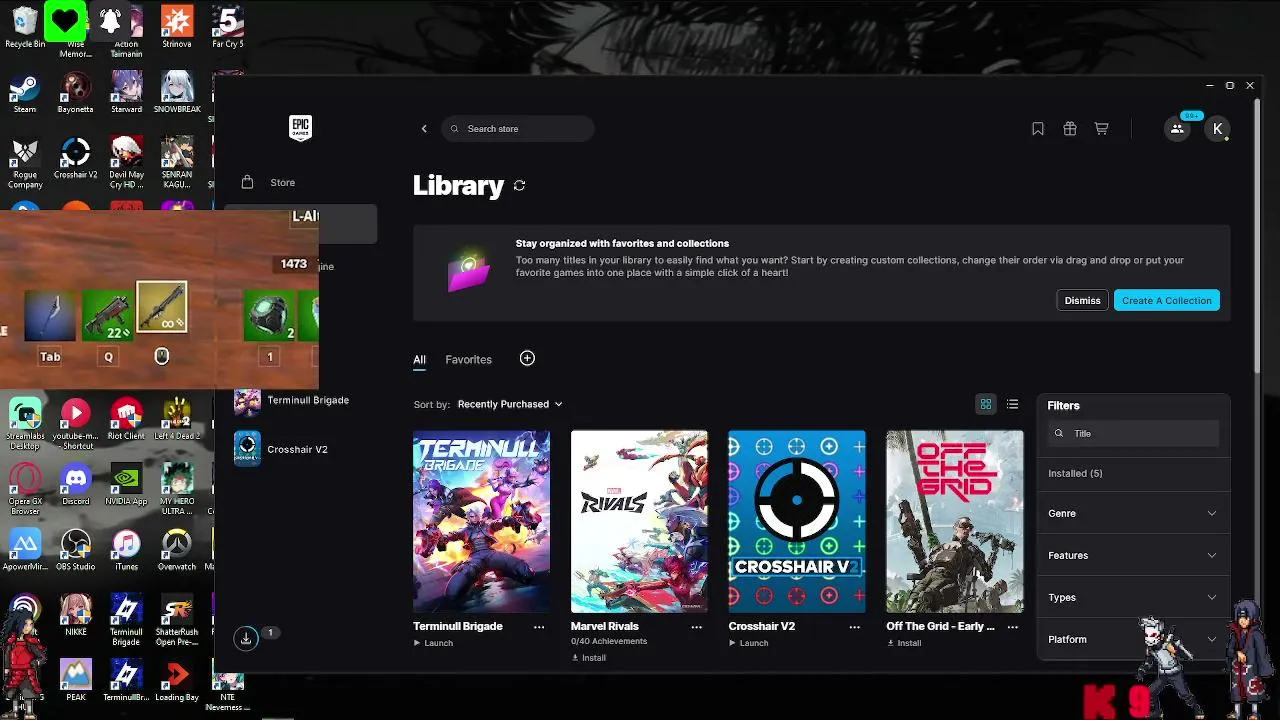Select the Strinova desktop shortcut
Viewport: 1280px width, 720px height.
tap(177, 28)
